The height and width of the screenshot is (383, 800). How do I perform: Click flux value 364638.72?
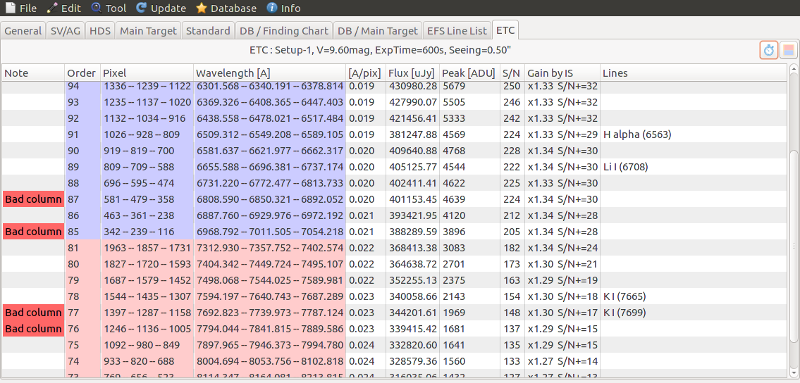coord(413,264)
